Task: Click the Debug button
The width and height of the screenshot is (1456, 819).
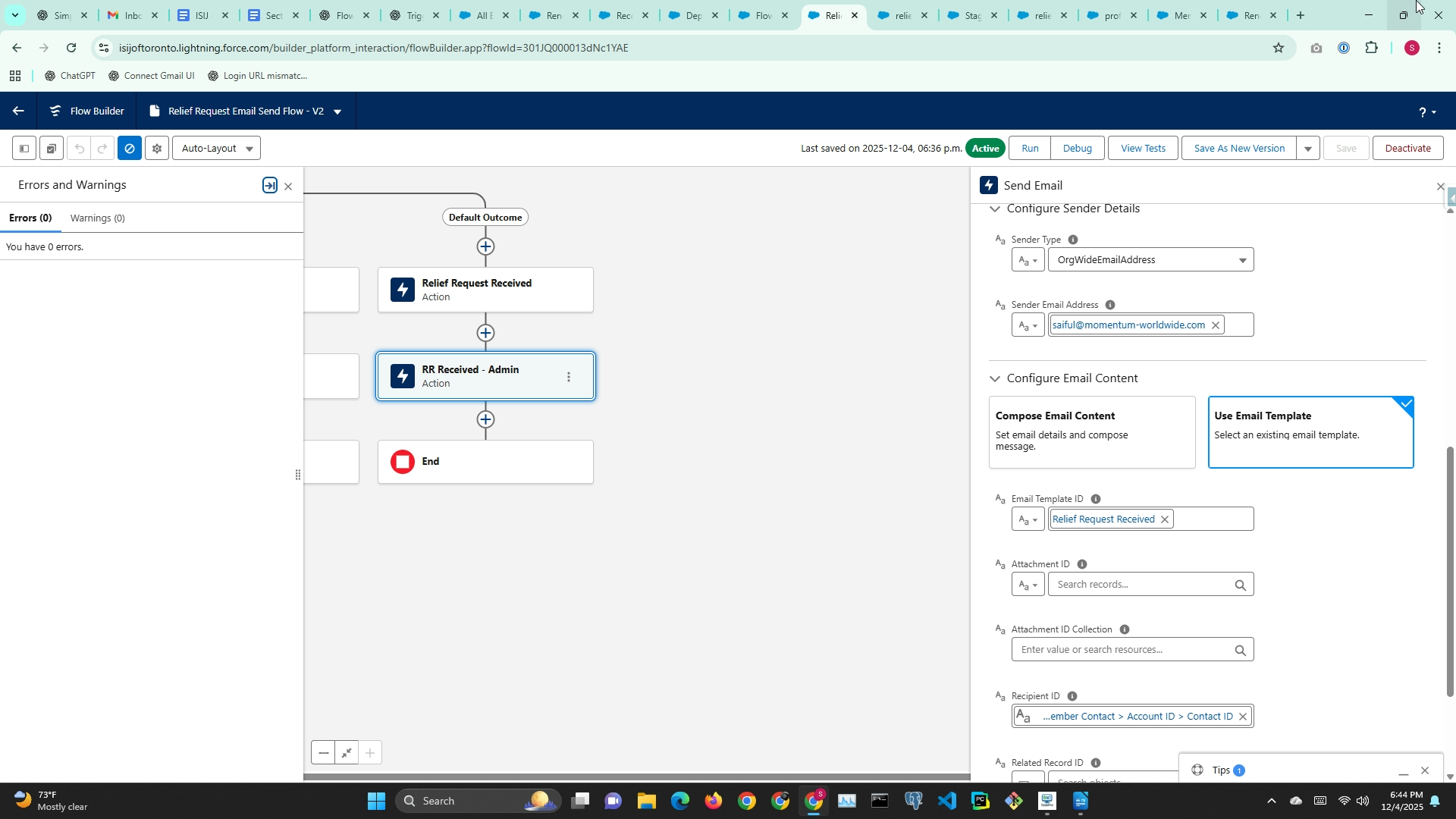Action: (x=1077, y=149)
